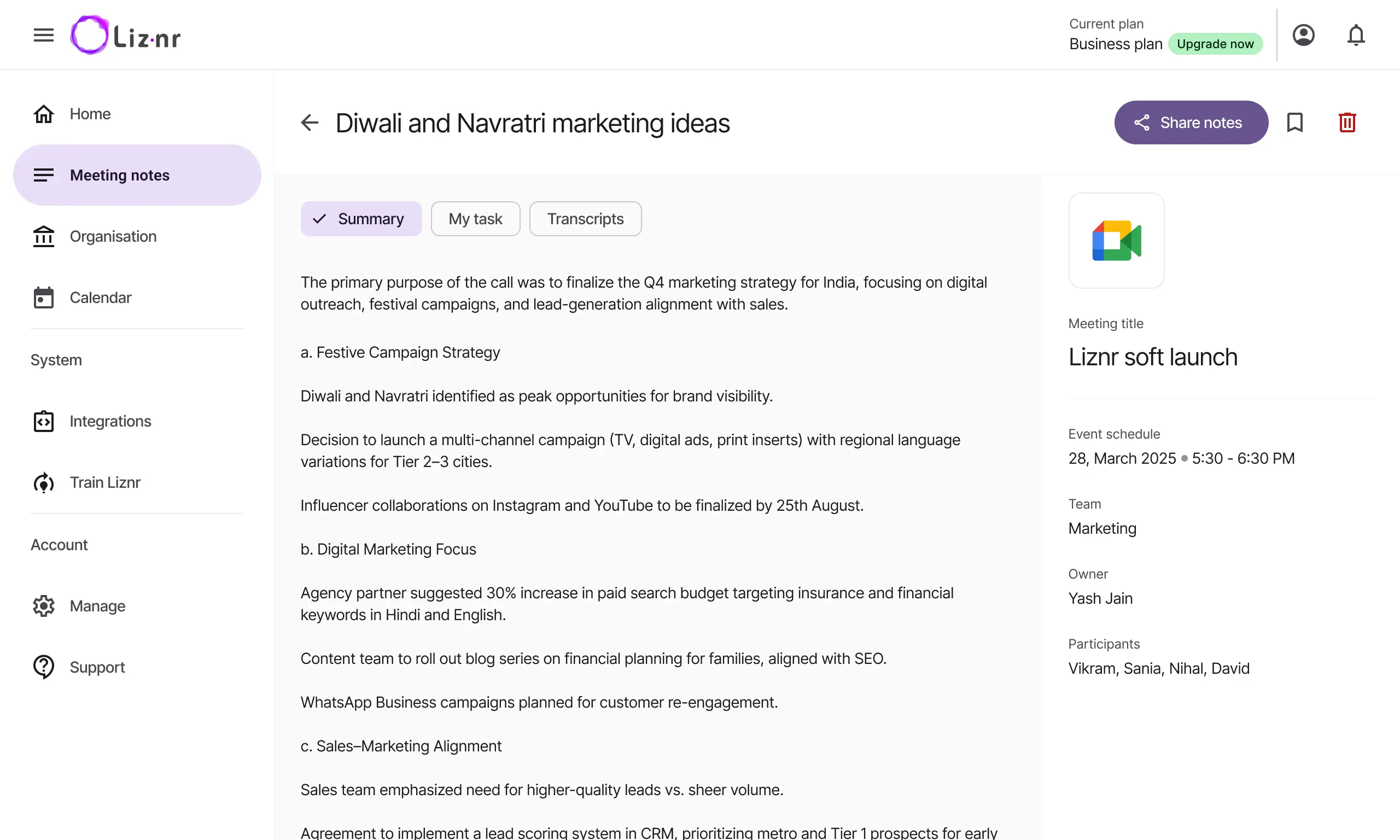1400x840 pixels.
Task: Click the Share notes button
Action: (x=1191, y=122)
